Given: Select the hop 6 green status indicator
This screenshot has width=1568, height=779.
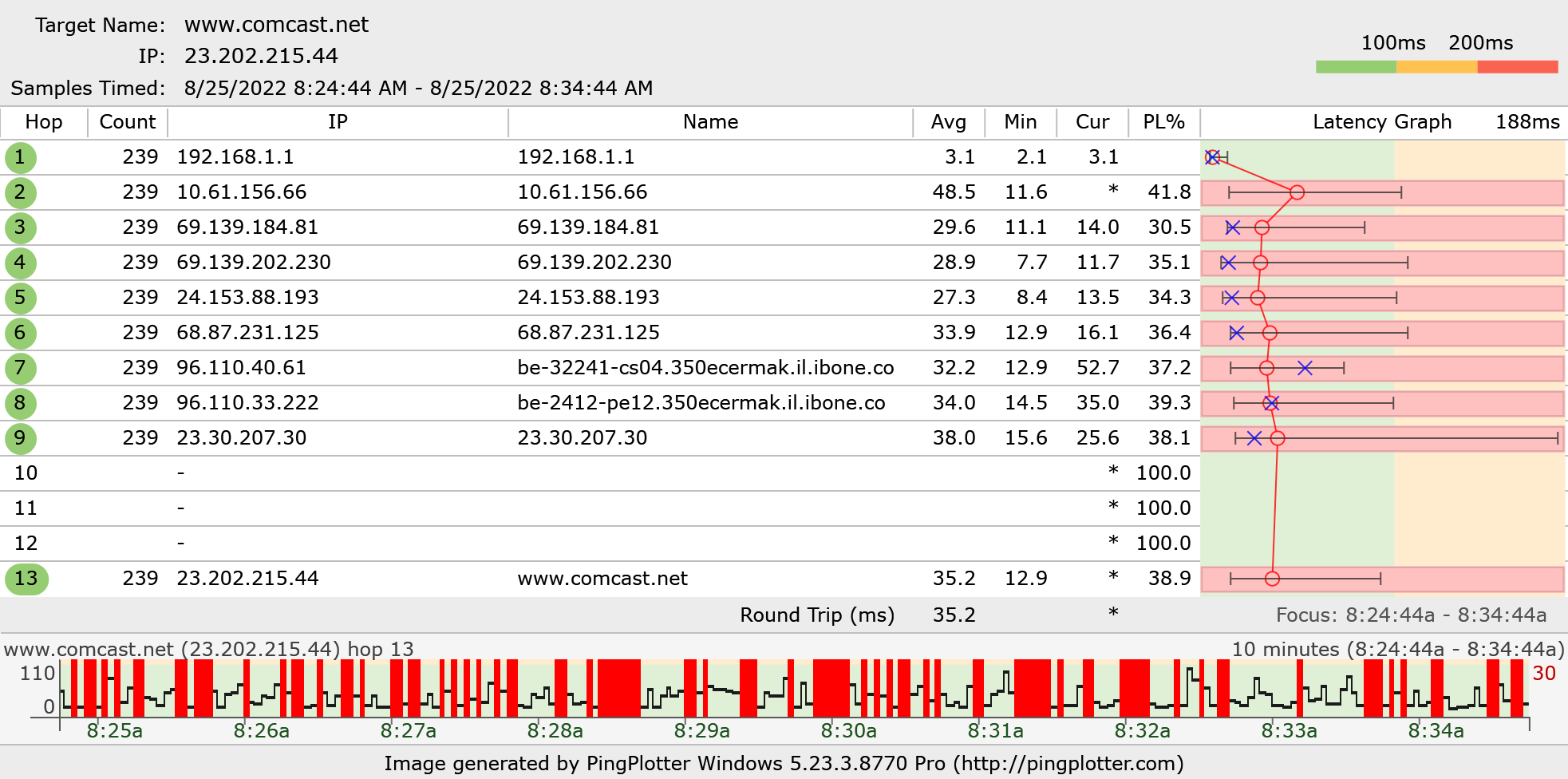Looking at the screenshot, I should (21, 333).
